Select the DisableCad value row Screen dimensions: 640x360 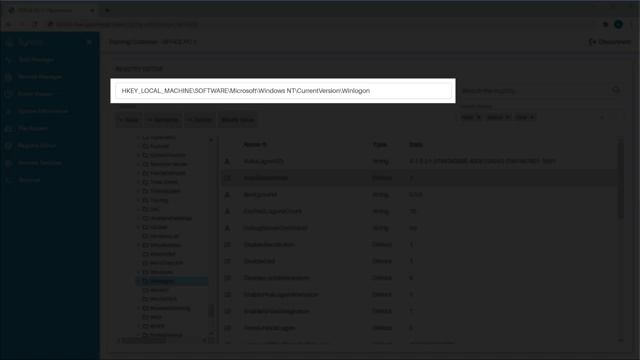[420, 261]
